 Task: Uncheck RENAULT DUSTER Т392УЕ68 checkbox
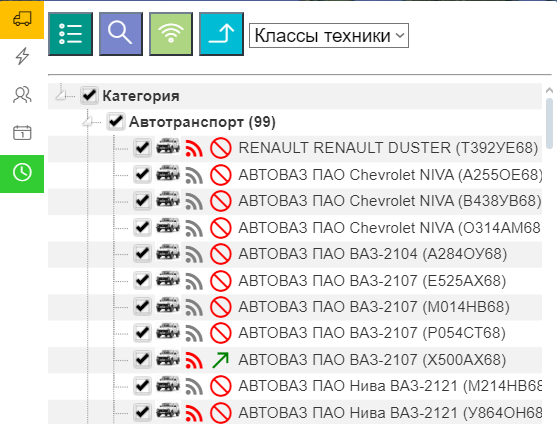tap(142, 148)
